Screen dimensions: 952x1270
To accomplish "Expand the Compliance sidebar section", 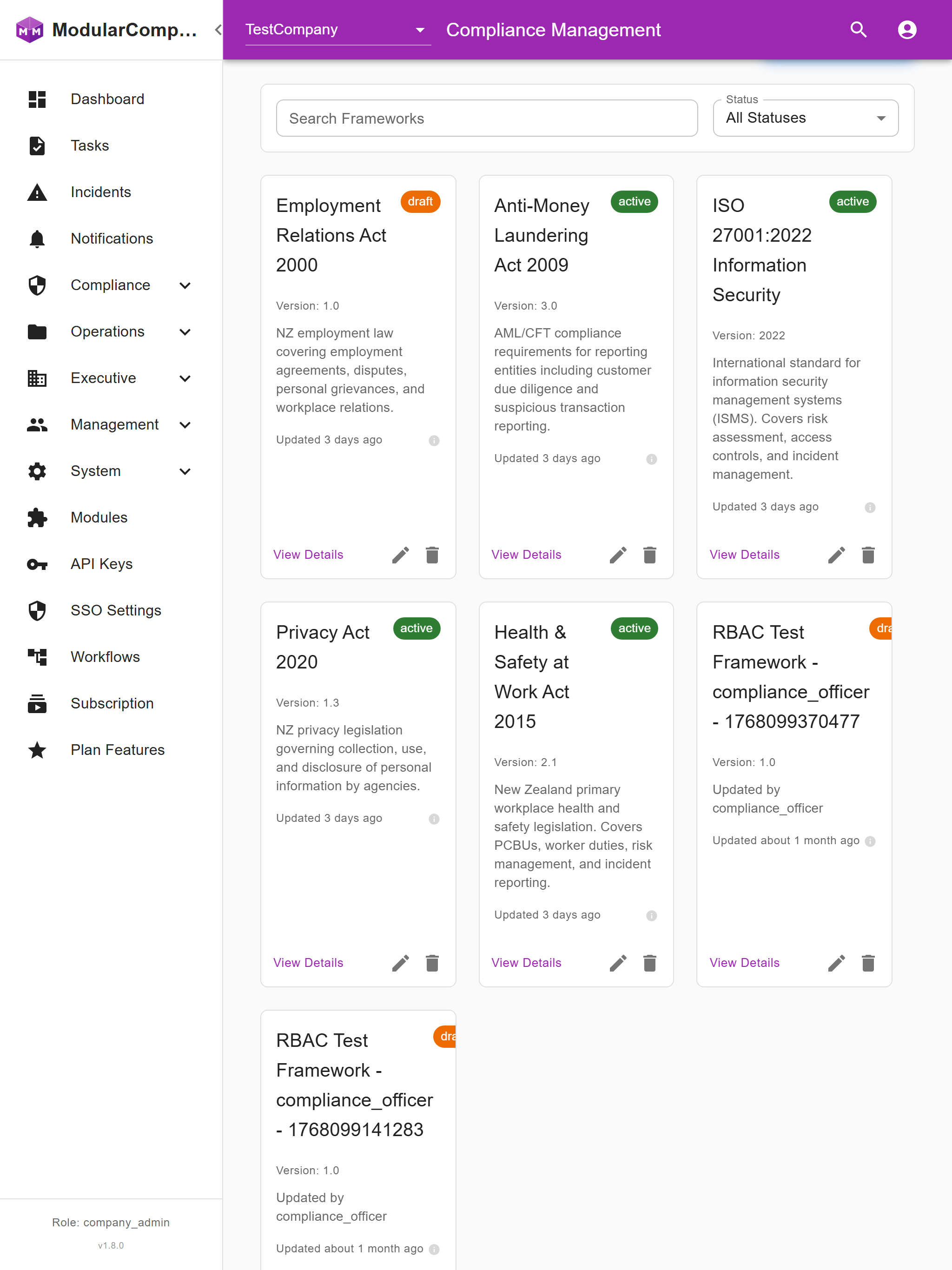I will coord(112,285).
